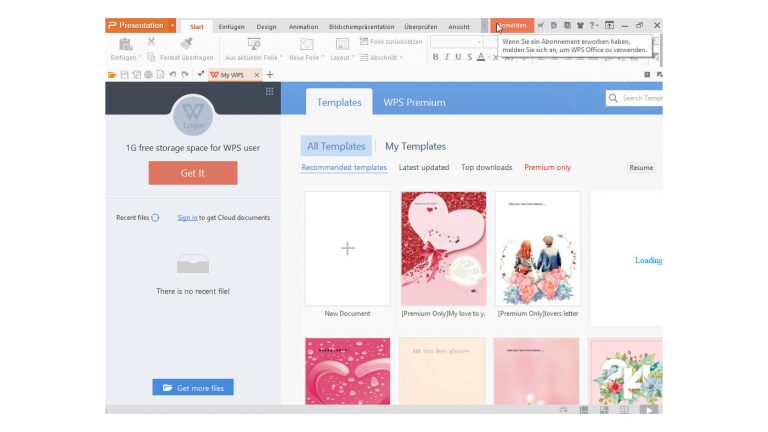768x432 pixels.
Task: Click the scissors cut icon
Action: 151,42
